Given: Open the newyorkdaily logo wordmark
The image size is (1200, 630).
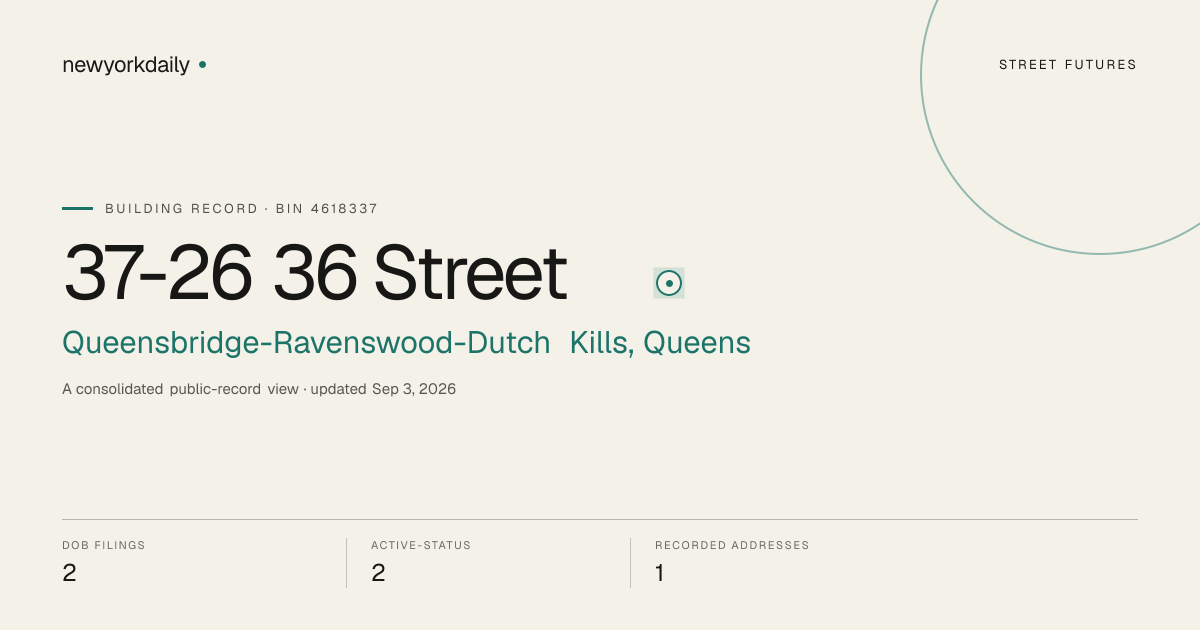Looking at the screenshot, I should pos(126,66).
